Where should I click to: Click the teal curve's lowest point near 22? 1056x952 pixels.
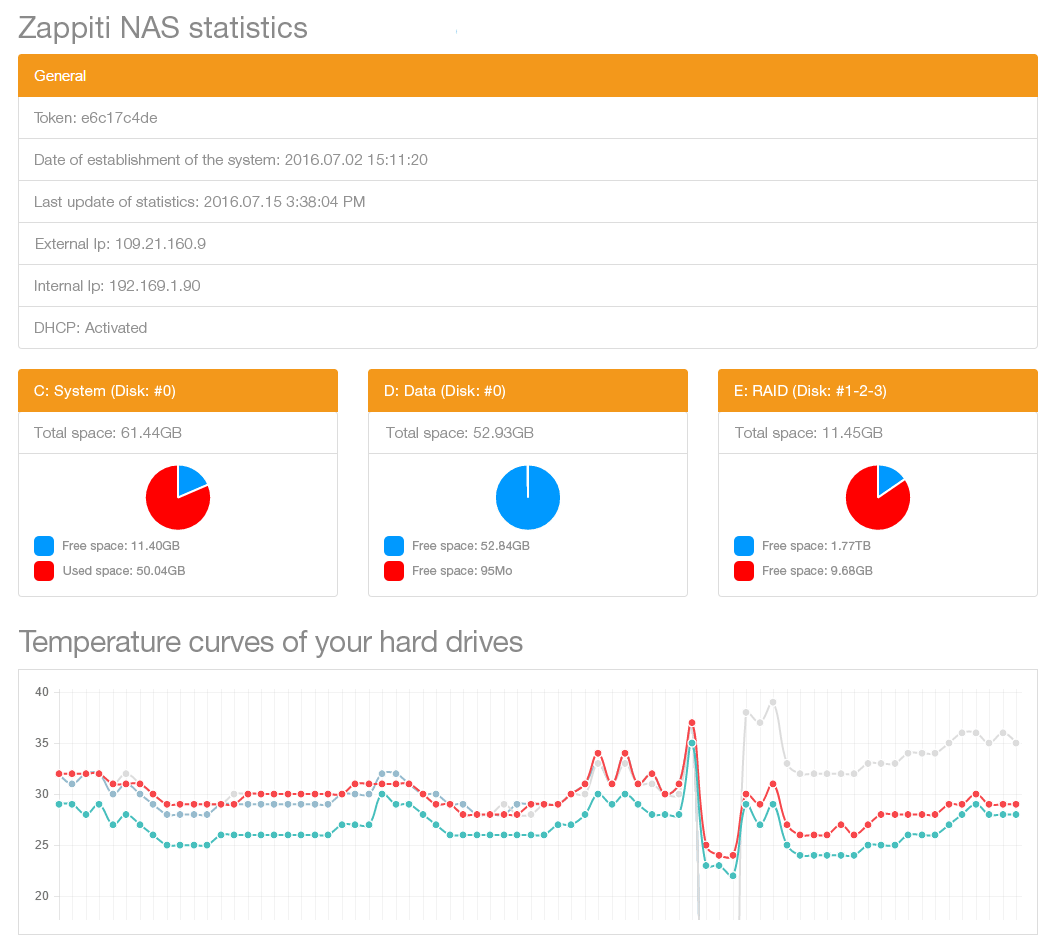coord(733,876)
